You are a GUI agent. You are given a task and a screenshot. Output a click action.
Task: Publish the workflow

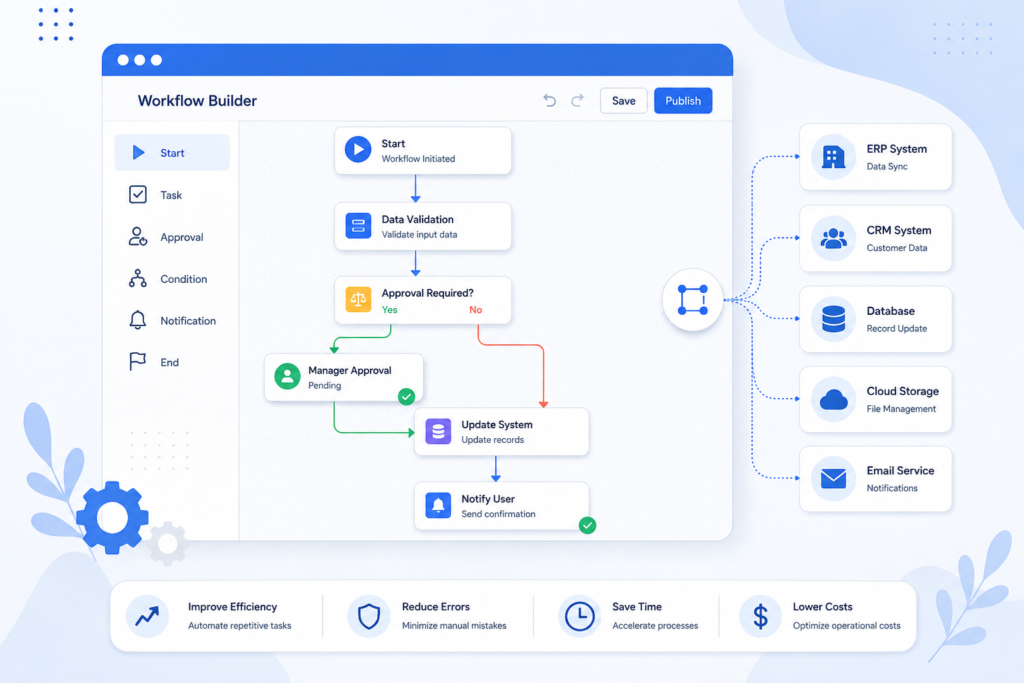tap(683, 101)
